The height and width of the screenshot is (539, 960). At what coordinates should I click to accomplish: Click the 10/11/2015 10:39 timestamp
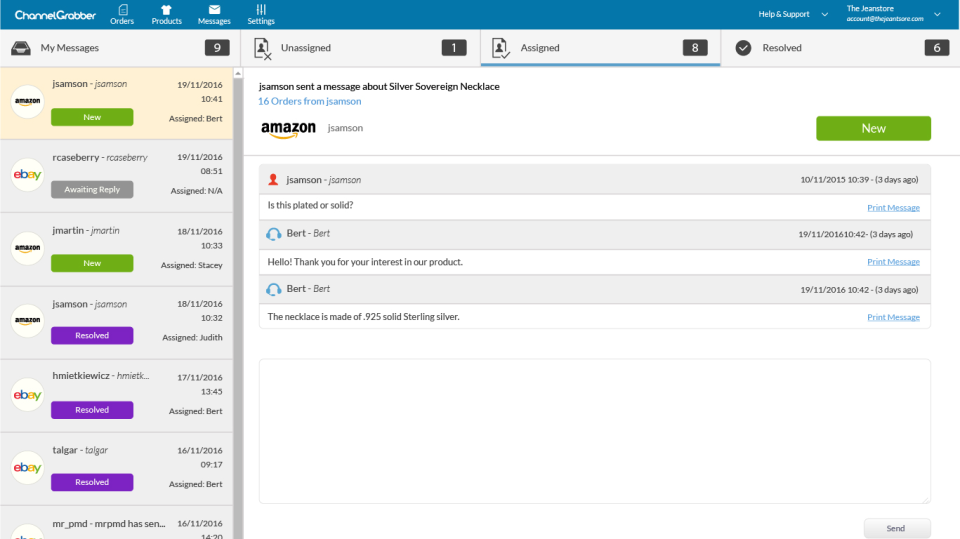834,179
